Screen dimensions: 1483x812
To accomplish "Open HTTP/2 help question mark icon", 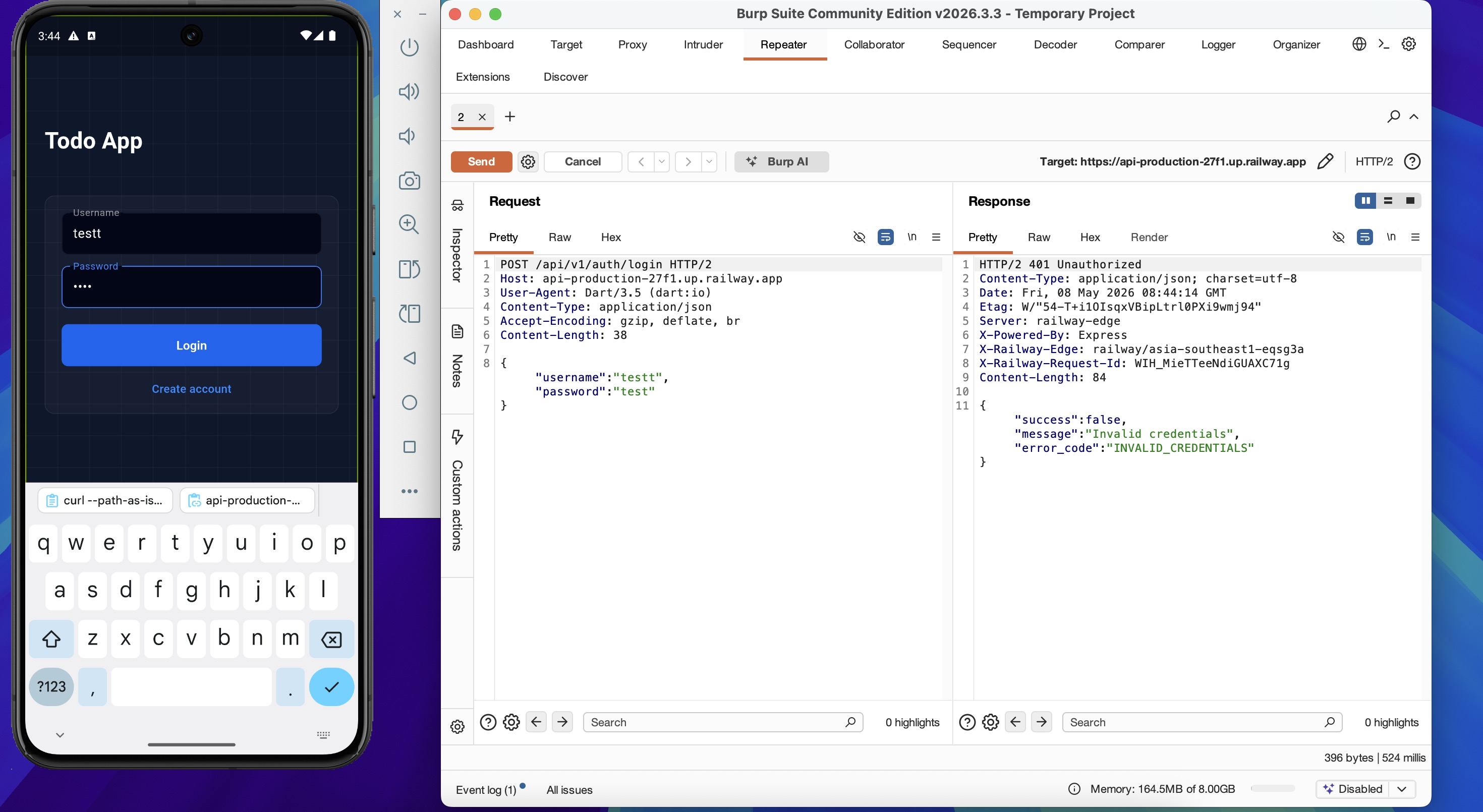I will [x=1411, y=162].
